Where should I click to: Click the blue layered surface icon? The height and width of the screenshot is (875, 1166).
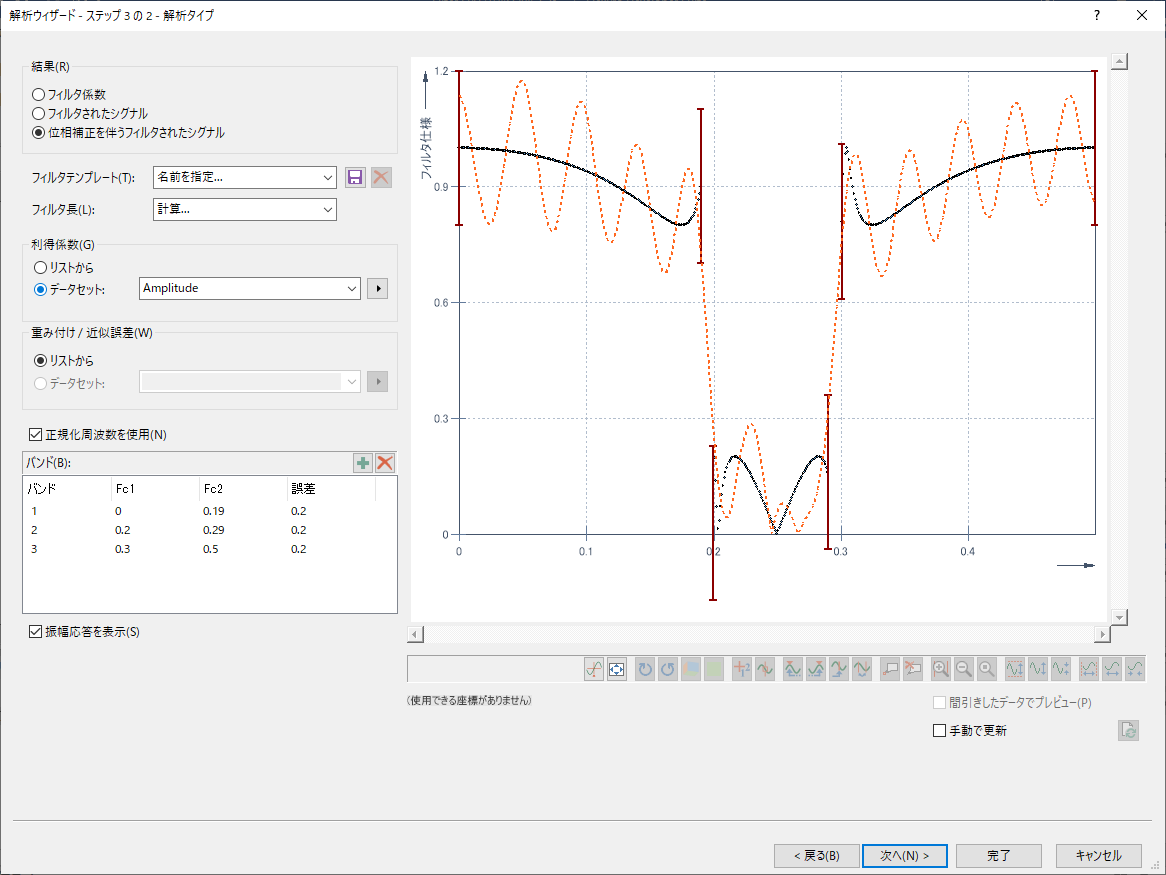691,669
